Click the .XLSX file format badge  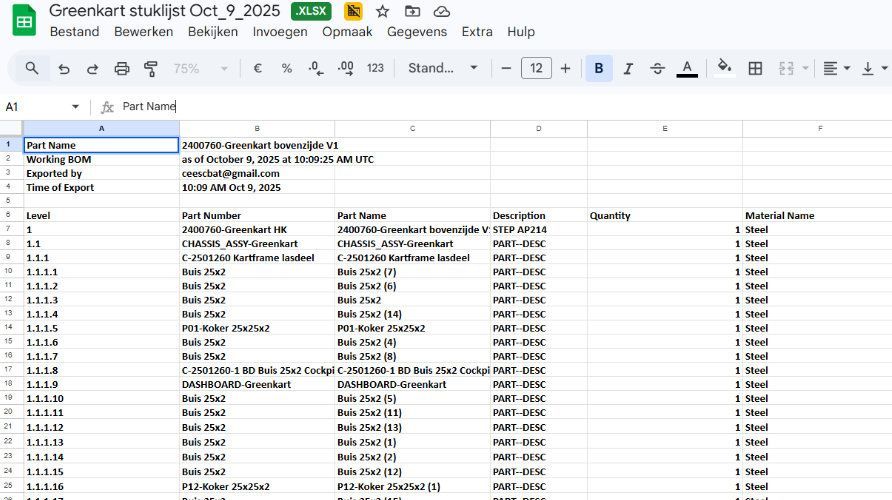pos(311,11)
